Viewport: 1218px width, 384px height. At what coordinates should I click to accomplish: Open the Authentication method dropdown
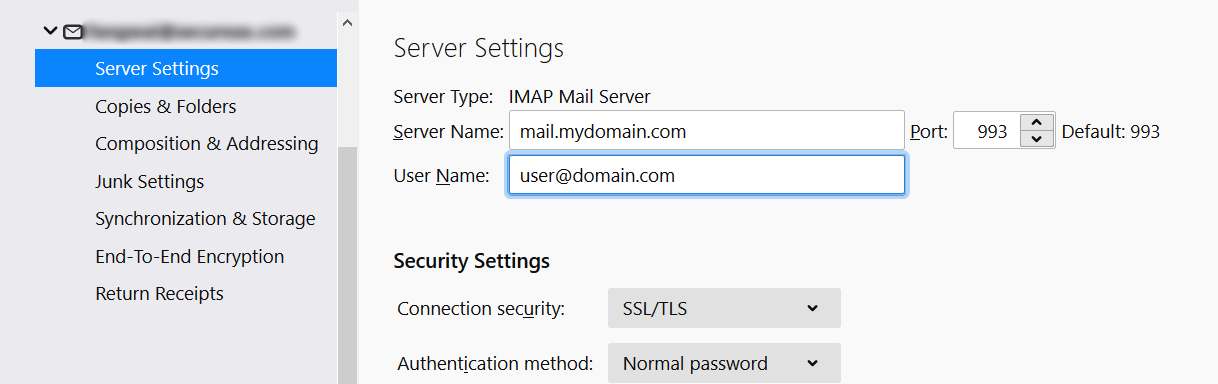(x=724, y=363)
